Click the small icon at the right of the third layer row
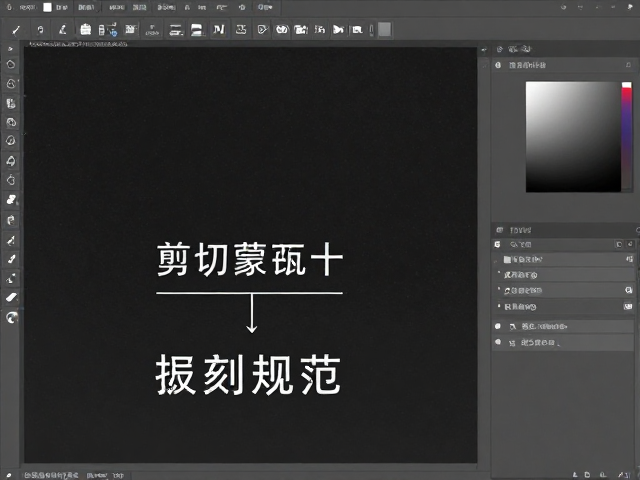640x480 pixels. [629, 290]
